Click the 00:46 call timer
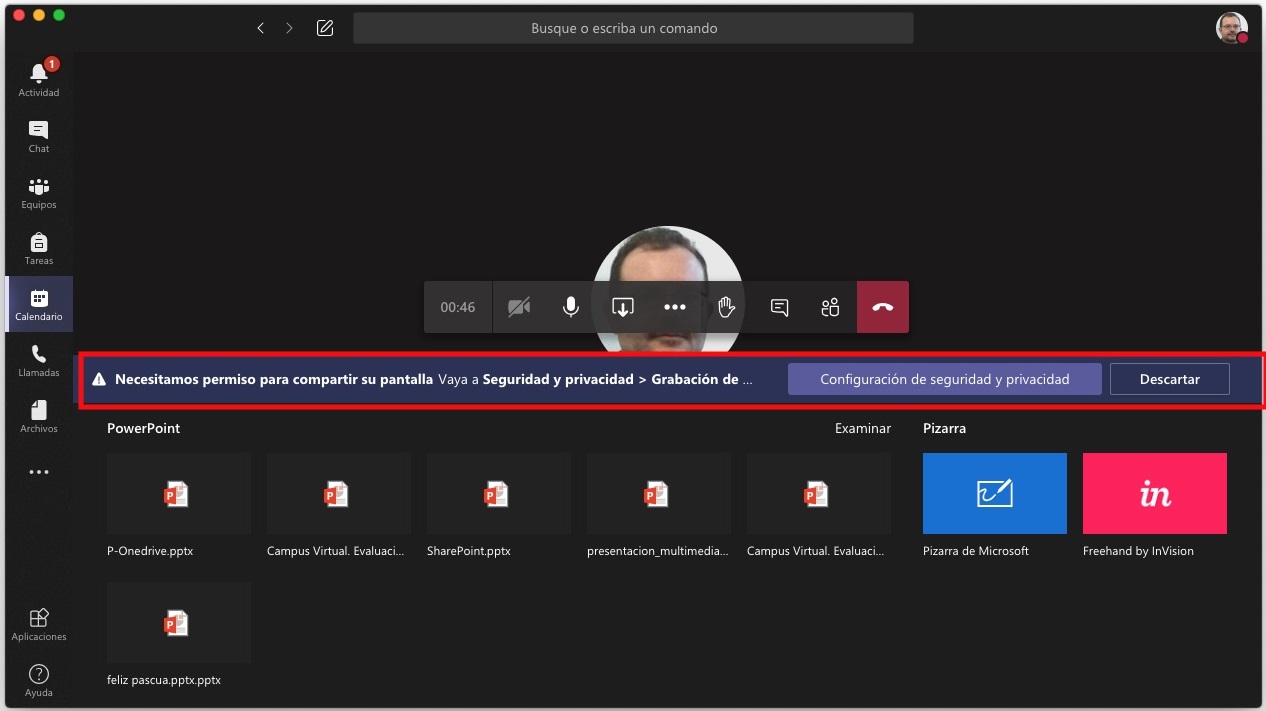1266x711 pixels. 458,307
